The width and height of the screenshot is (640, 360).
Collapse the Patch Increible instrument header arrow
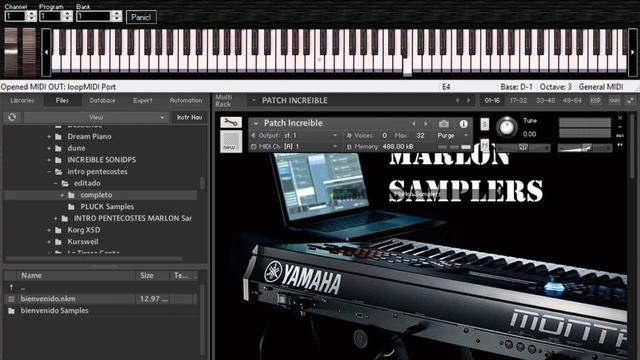[x=256, y=123]
